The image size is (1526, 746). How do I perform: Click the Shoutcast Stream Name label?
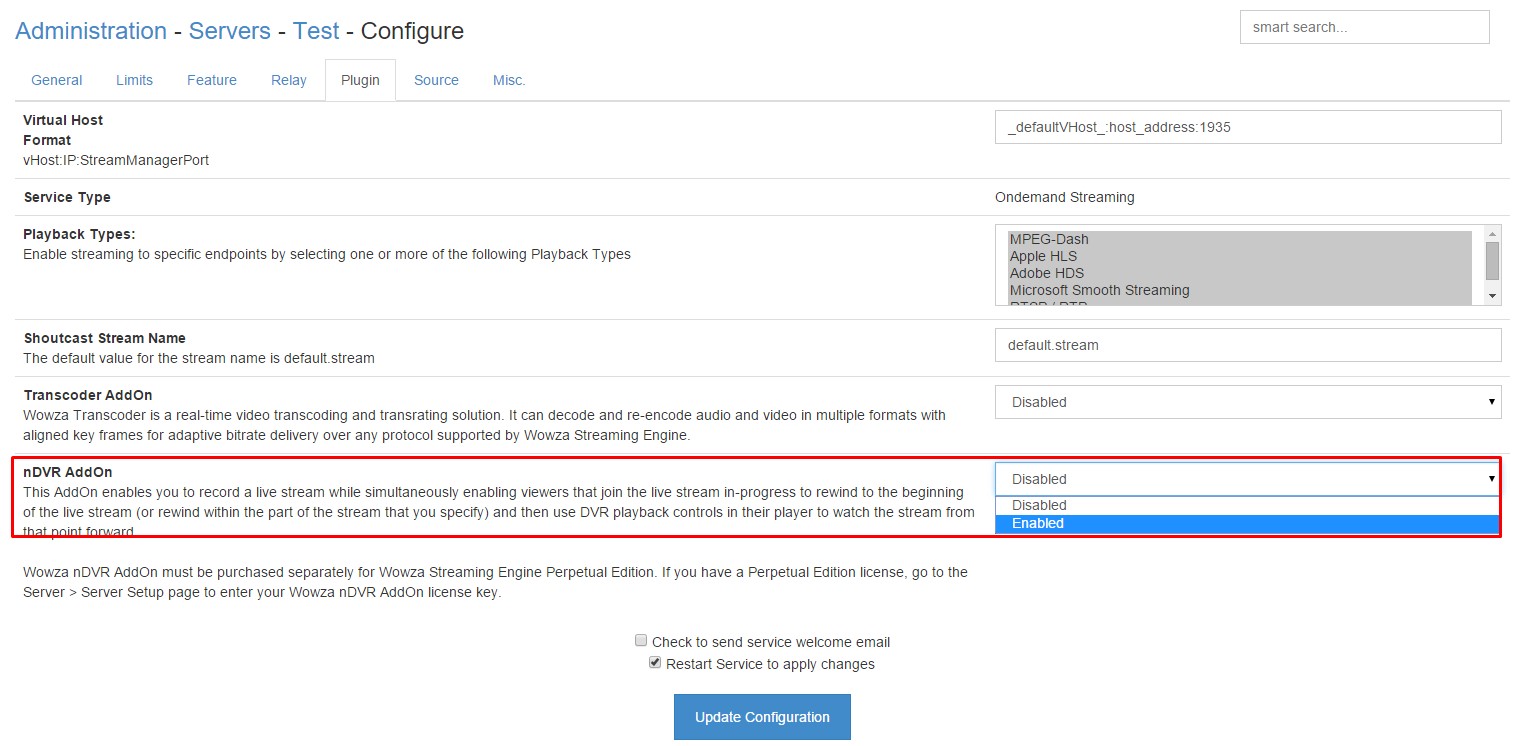coord(105,338)
